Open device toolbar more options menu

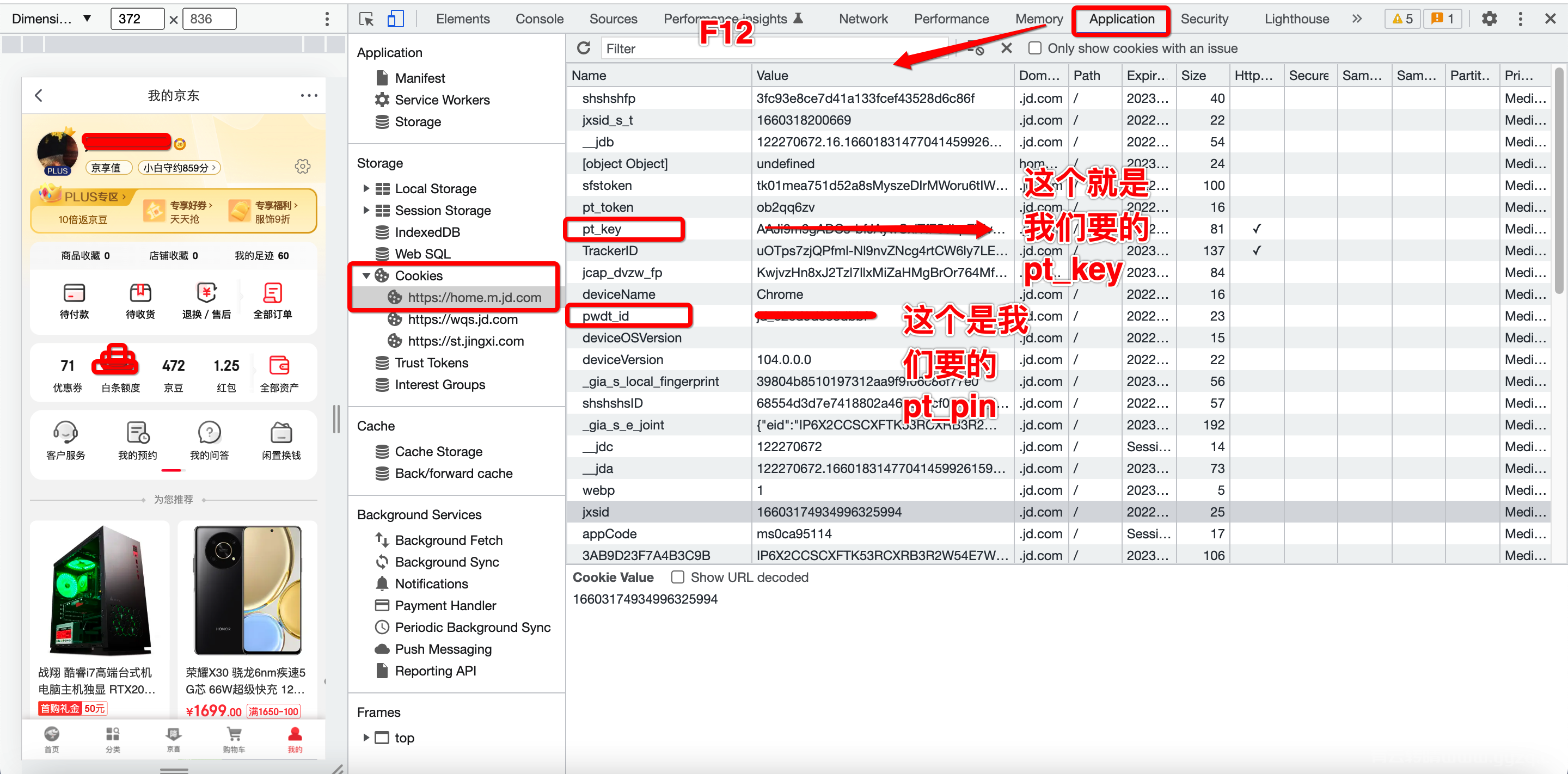327,19
